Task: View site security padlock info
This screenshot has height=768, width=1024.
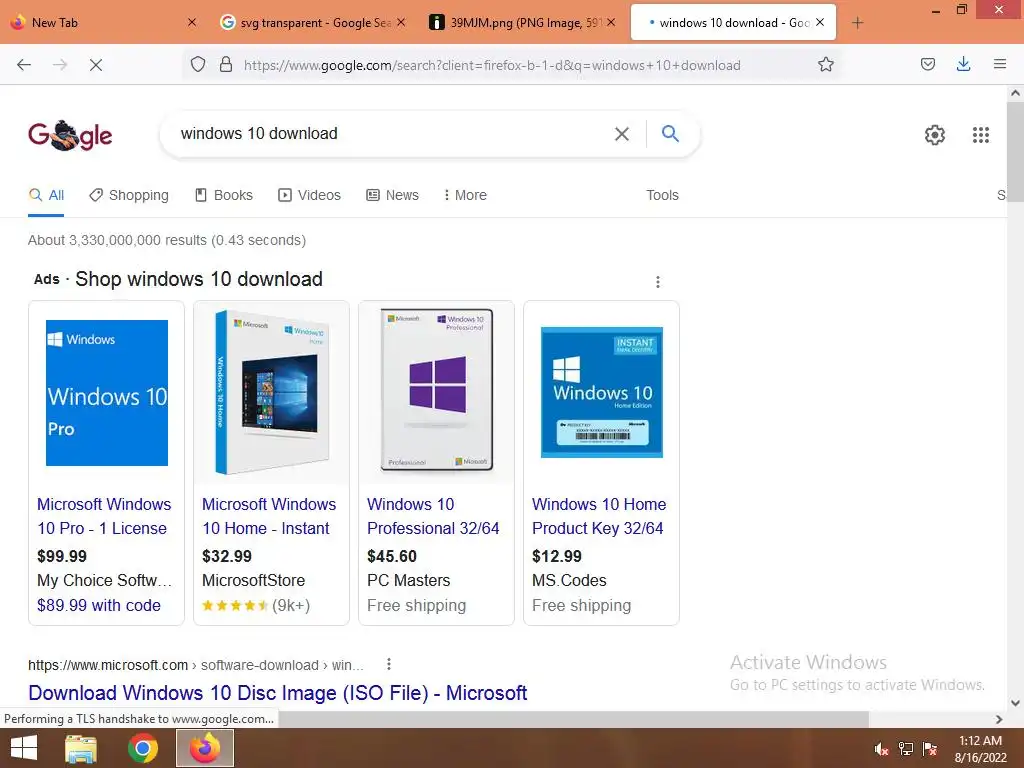Action: tap(226, 65)
